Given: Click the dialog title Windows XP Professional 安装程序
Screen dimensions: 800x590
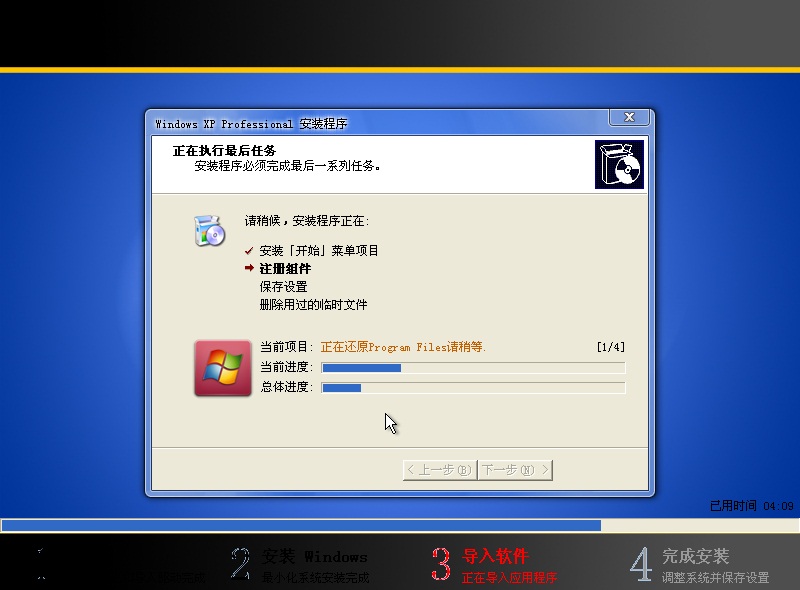Looking at the screenshot, I should (x=251, y=124).
